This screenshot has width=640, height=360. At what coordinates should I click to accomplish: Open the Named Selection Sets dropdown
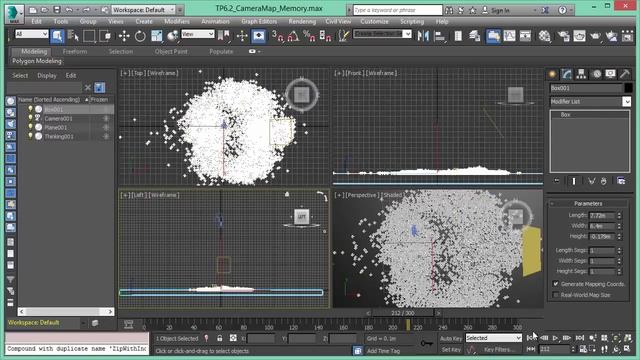click(x=382, y=34)
